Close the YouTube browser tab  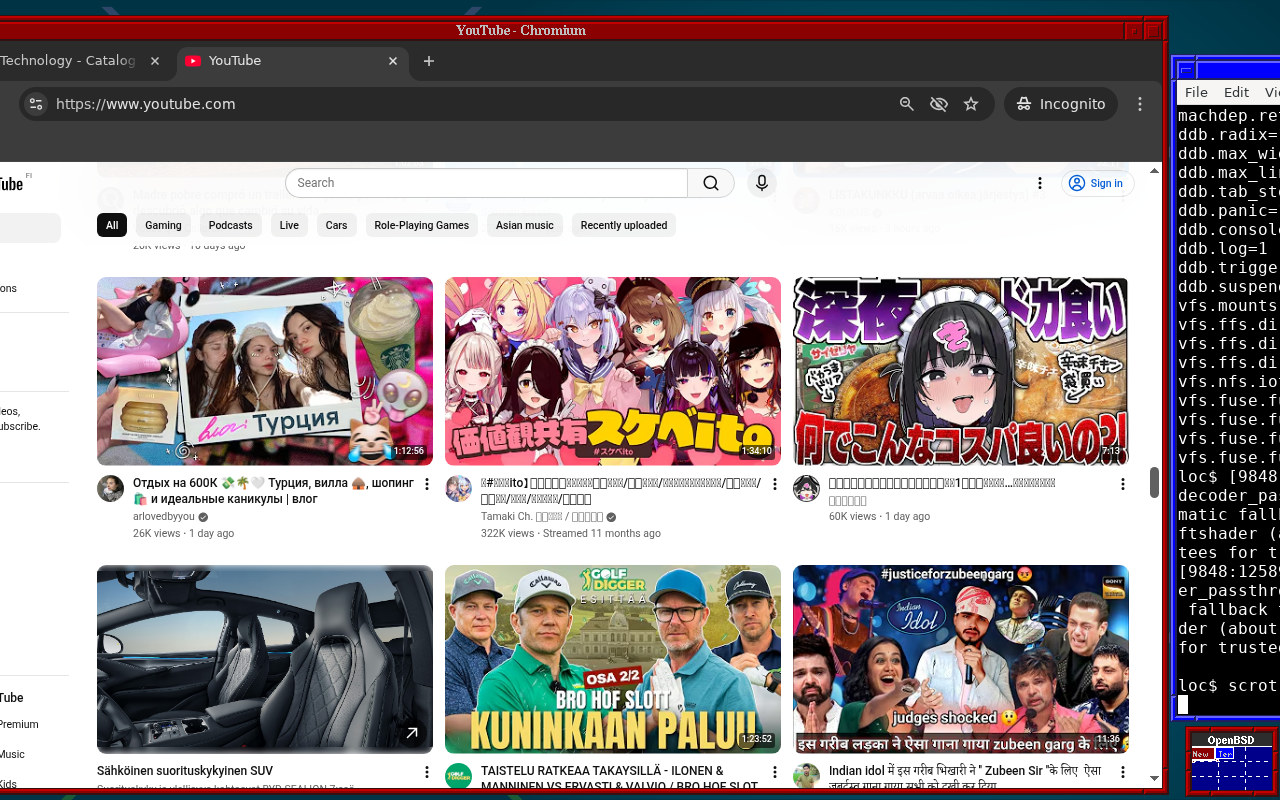393,61
